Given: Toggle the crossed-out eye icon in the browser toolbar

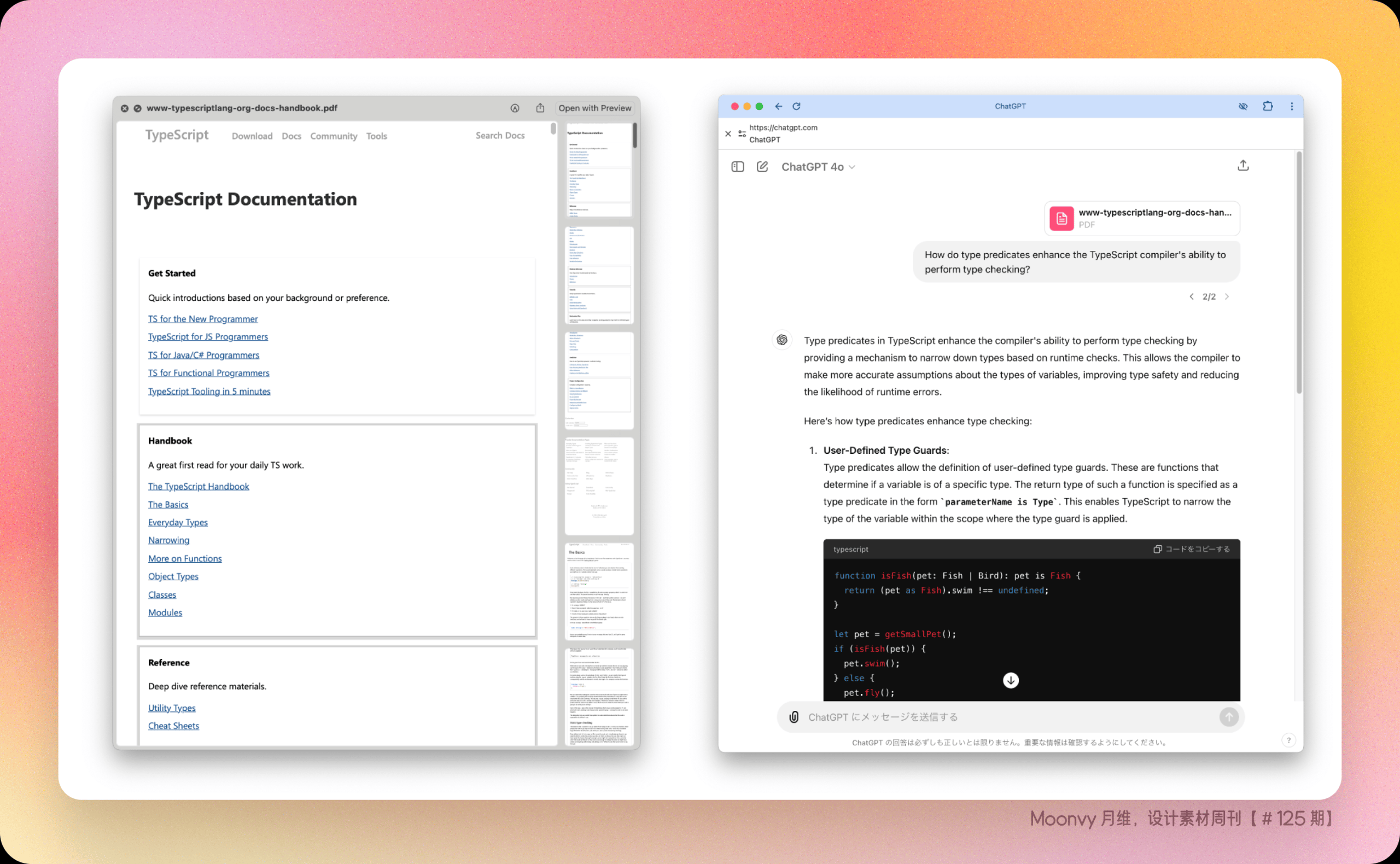Looking at the screenshot, I should click(x=1243, y=106).
